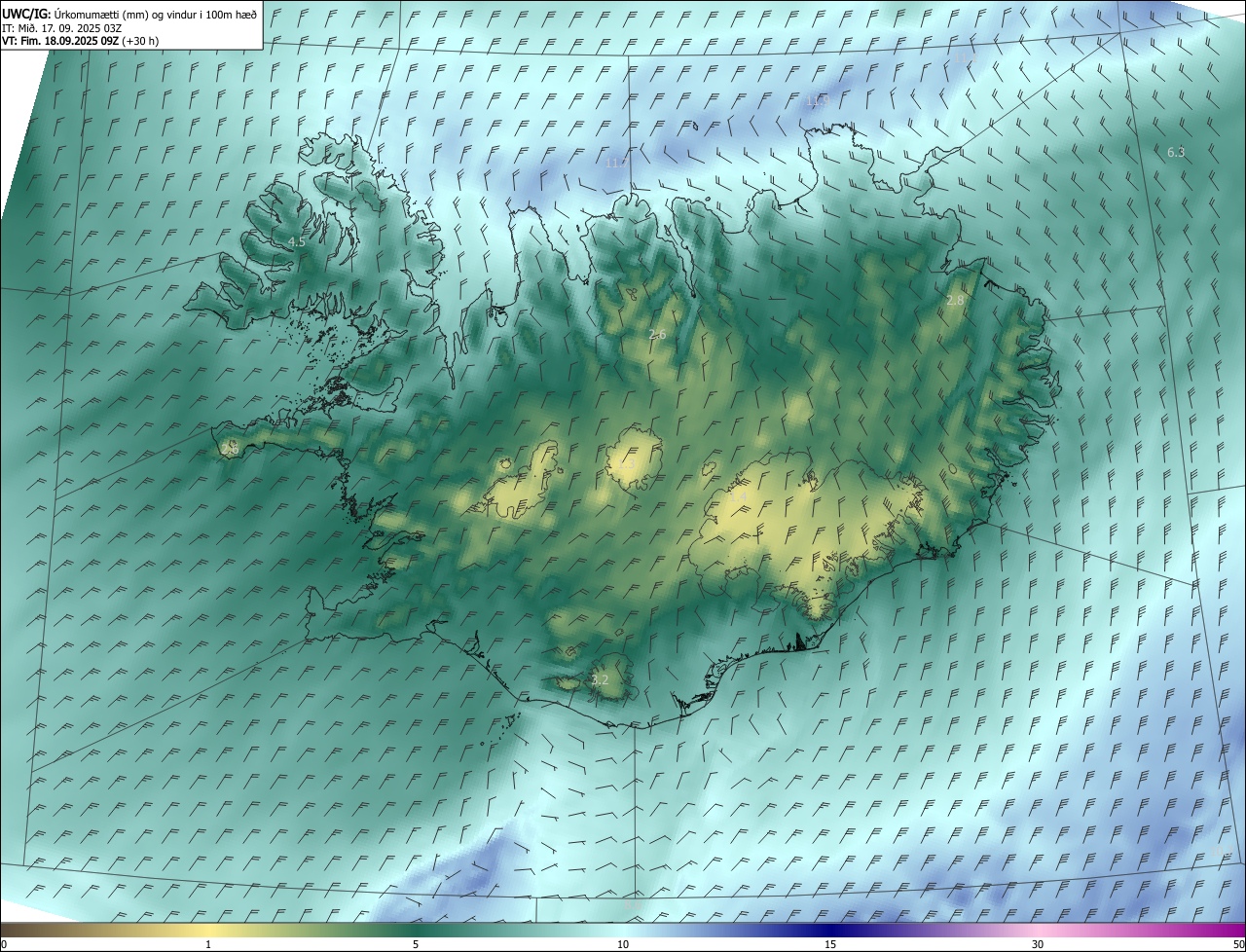
Task: Click the VT: Fim. 18.09.2025 09Z line
Action: (81, 41)
